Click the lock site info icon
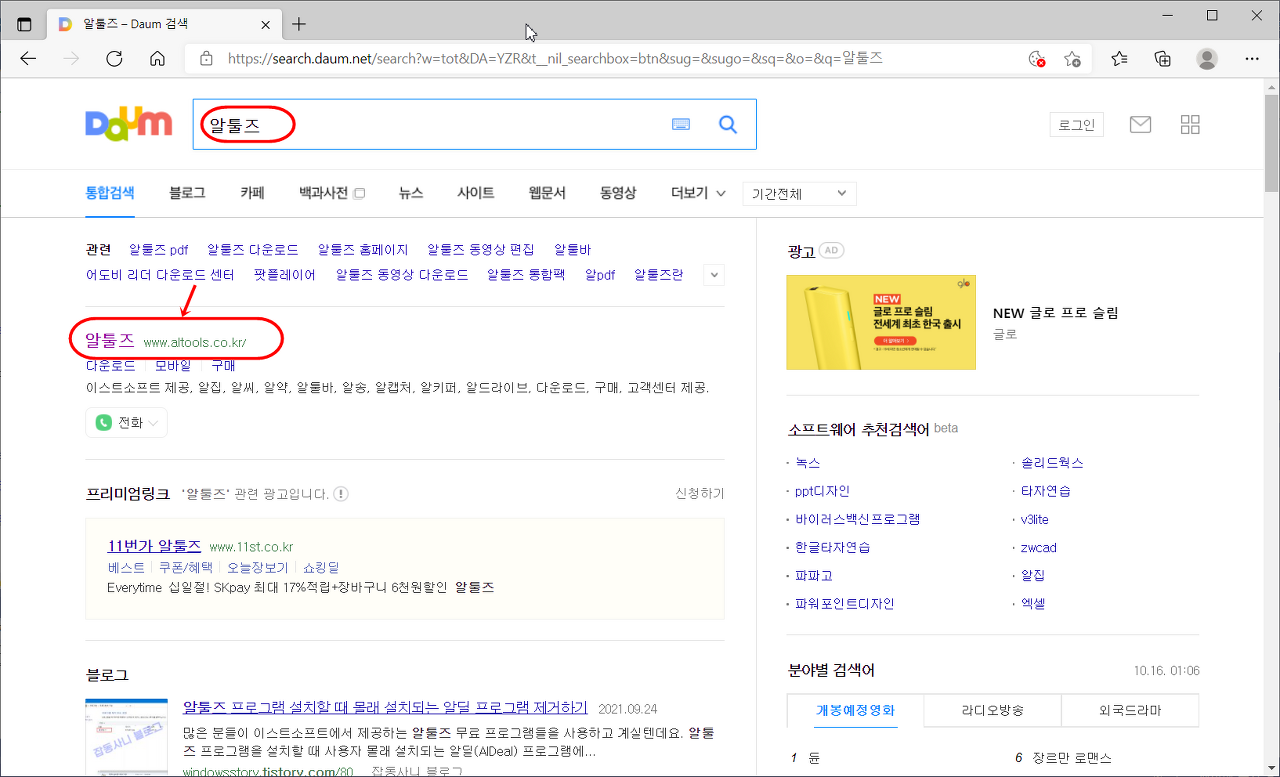 [x=206, y=59]
